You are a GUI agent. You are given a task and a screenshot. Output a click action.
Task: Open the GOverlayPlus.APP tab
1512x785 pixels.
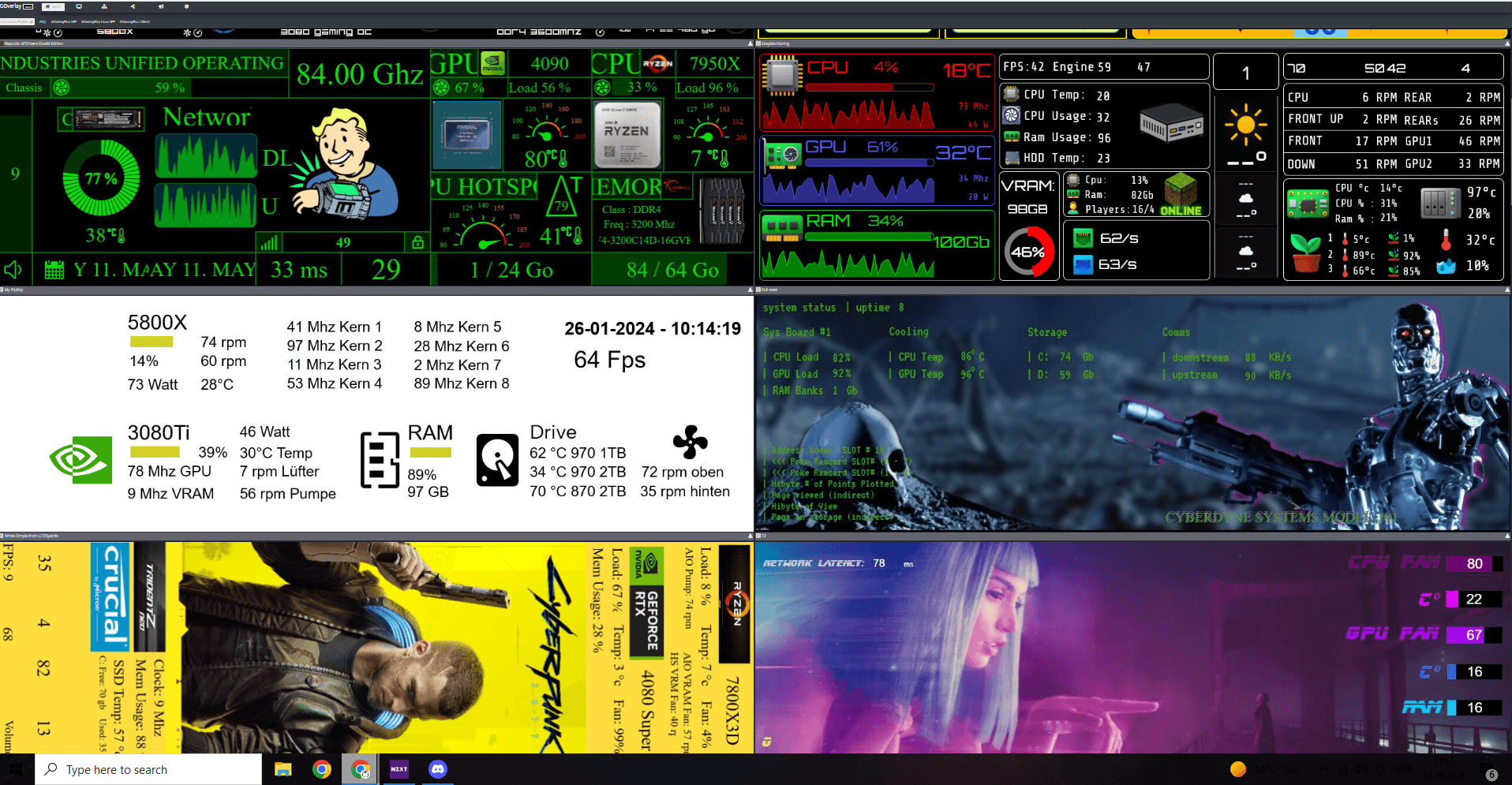click(x=64, y=21)
